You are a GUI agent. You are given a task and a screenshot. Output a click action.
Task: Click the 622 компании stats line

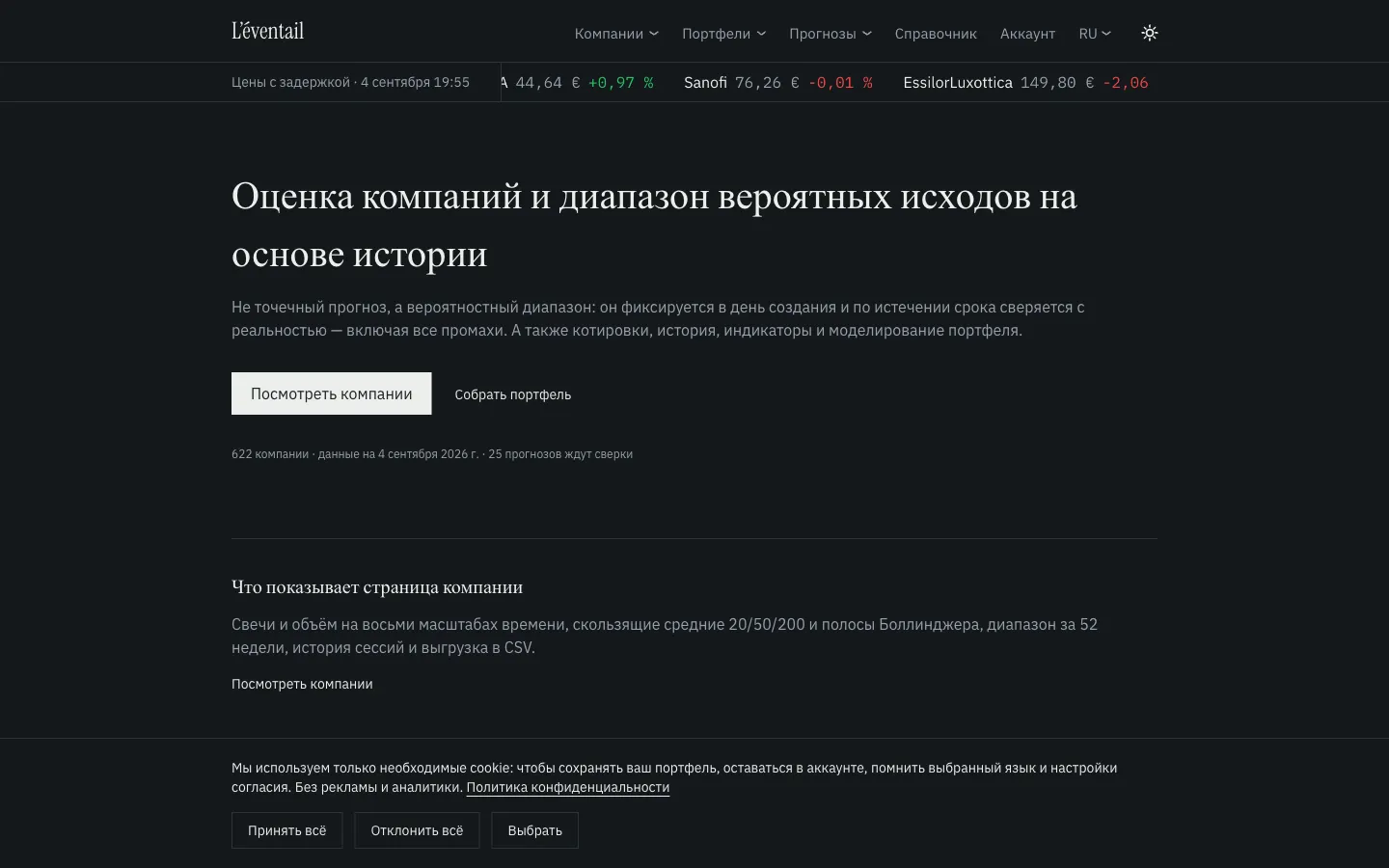(x=432, y=454)
